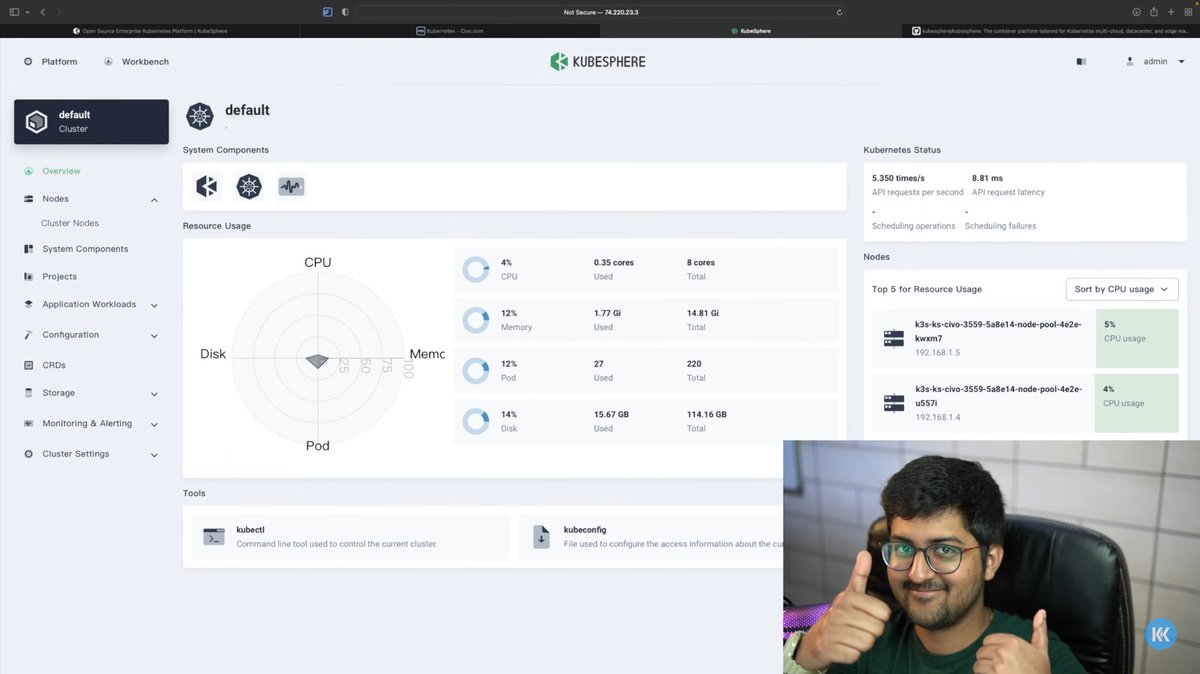The width and height of the screenshot is (1200, 674).
Task: Expand Monitoring & Alerting section chevron
Action: 154,425
